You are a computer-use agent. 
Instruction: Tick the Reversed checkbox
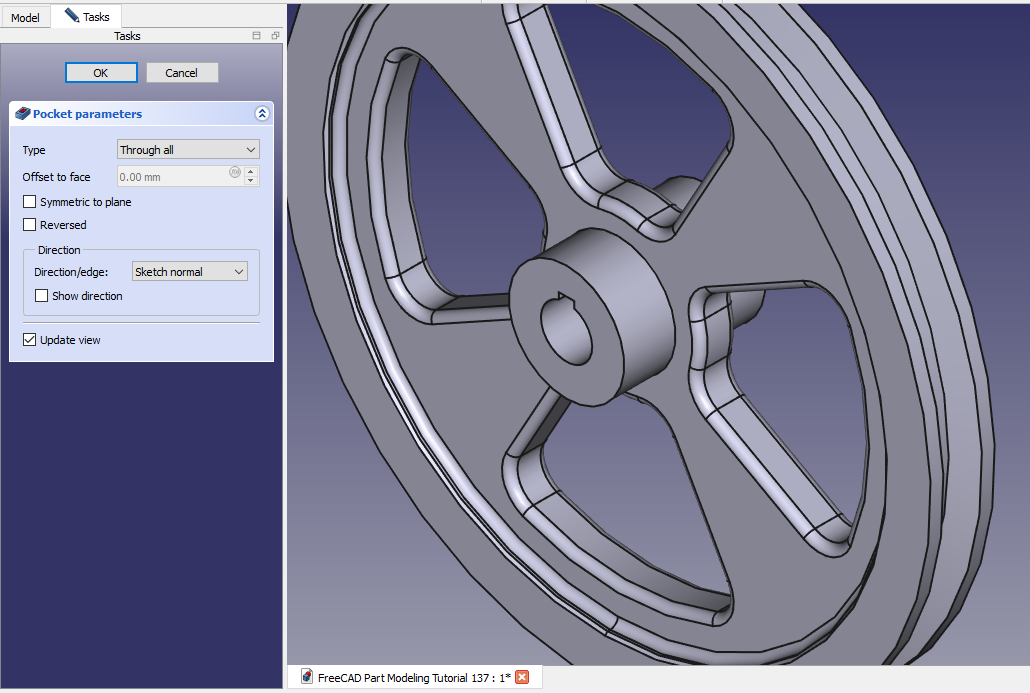[x=30, y=225]
